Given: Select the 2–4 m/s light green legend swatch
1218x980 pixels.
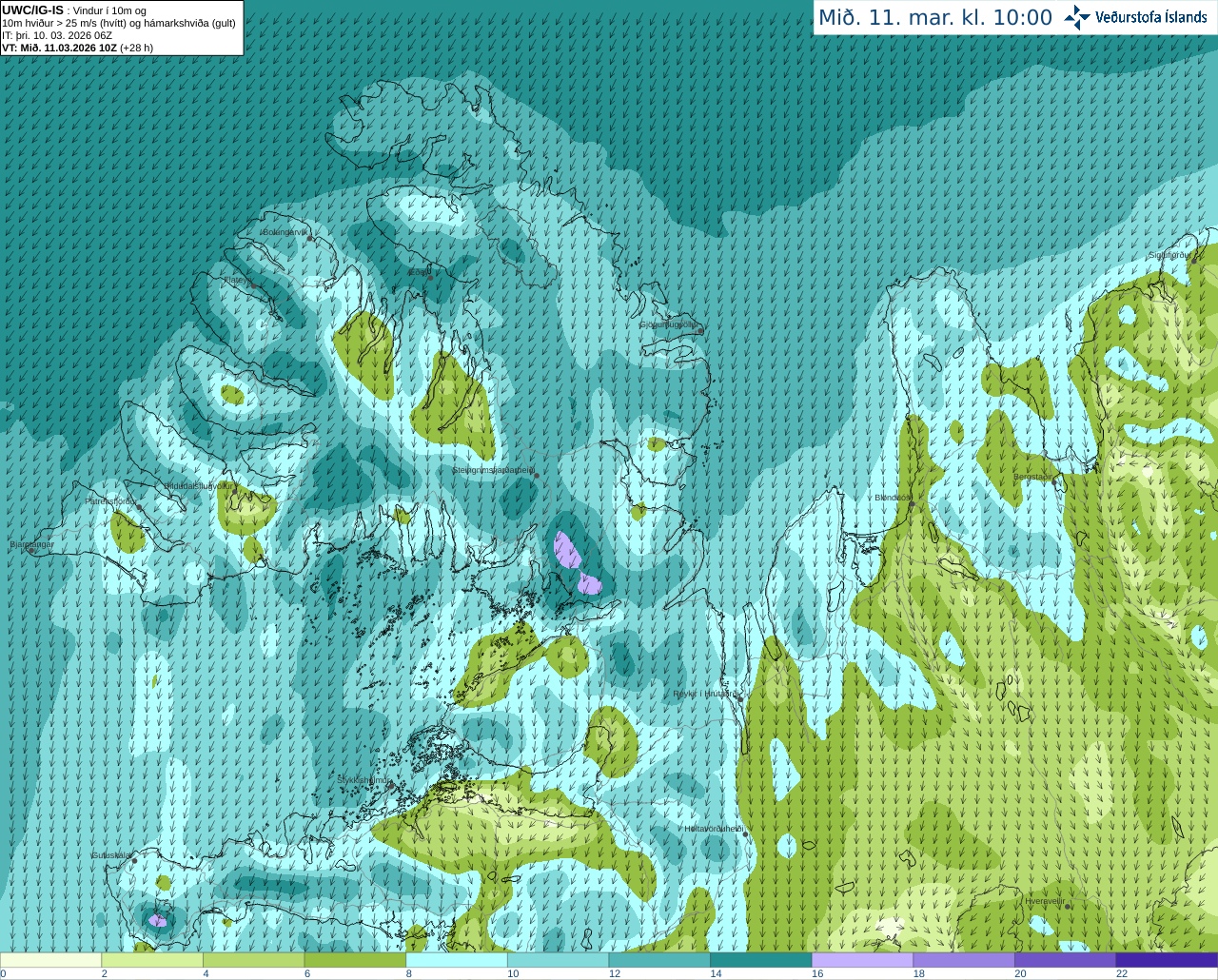Looking at the screenshot, I should pyautogui.click(x=152, y=960).
